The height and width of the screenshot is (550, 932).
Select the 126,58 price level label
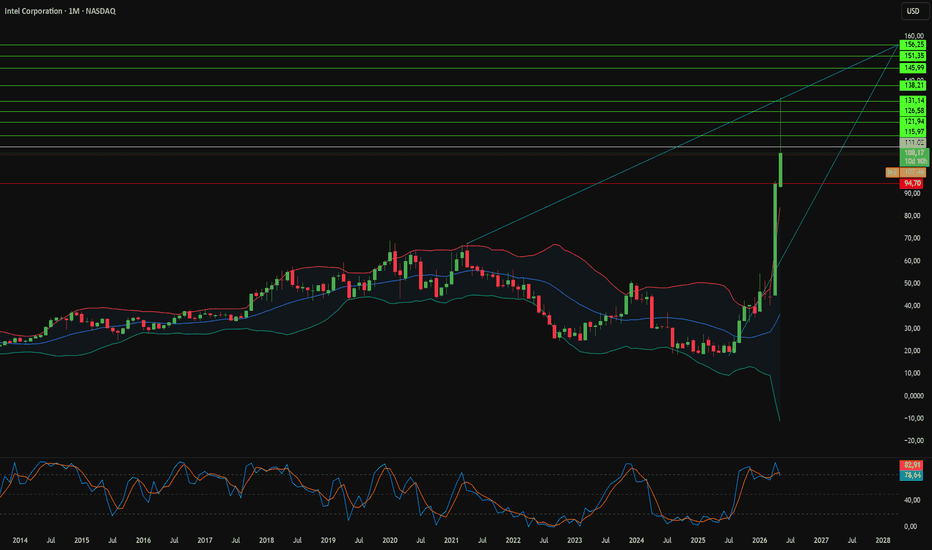(914, 111)
